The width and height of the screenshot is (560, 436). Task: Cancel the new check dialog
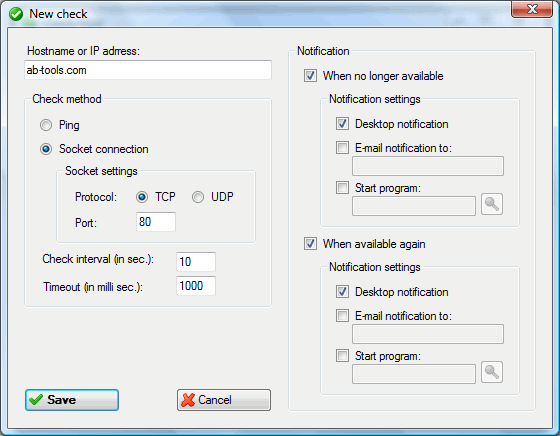pyautogui.click(x=224, y=400)
